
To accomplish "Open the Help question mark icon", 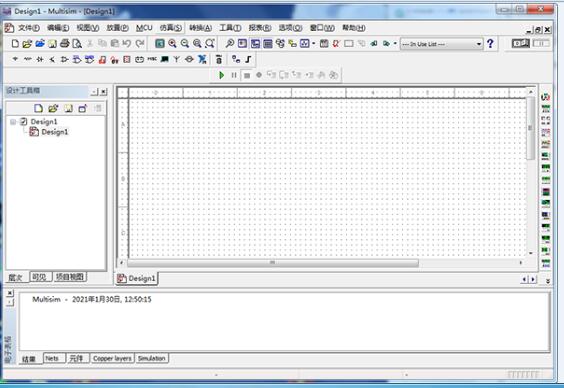I will coord(490,44).
